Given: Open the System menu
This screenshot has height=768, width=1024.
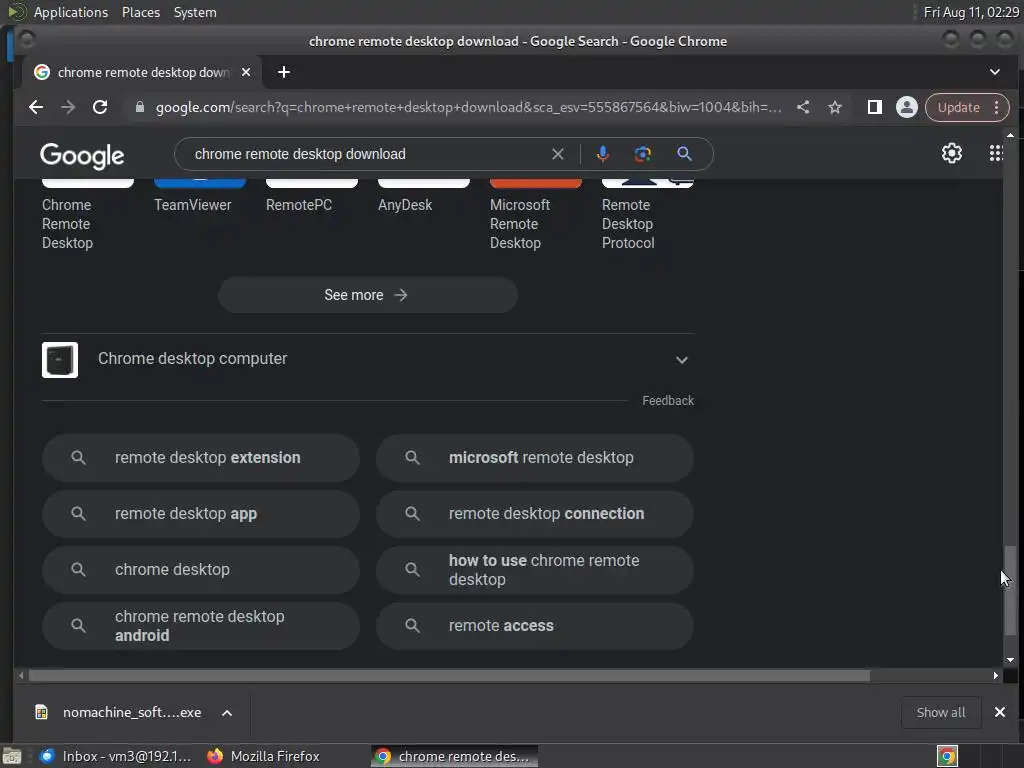Looking at the screenshot, I should click(195, 12).
